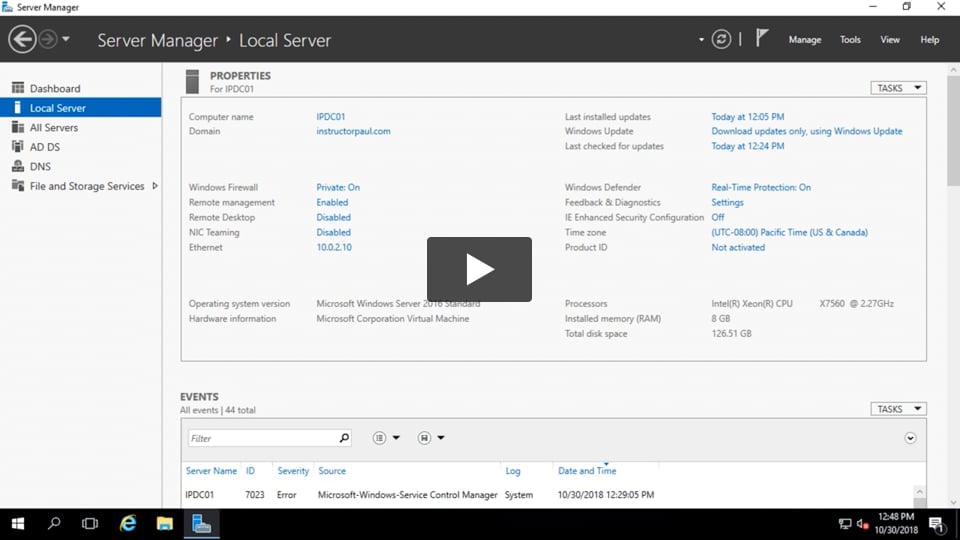Click the Remote Desktop Disabled link
The width and height of the screenshot is (960, 540).
pyautogui.click(x=333, y=217)
